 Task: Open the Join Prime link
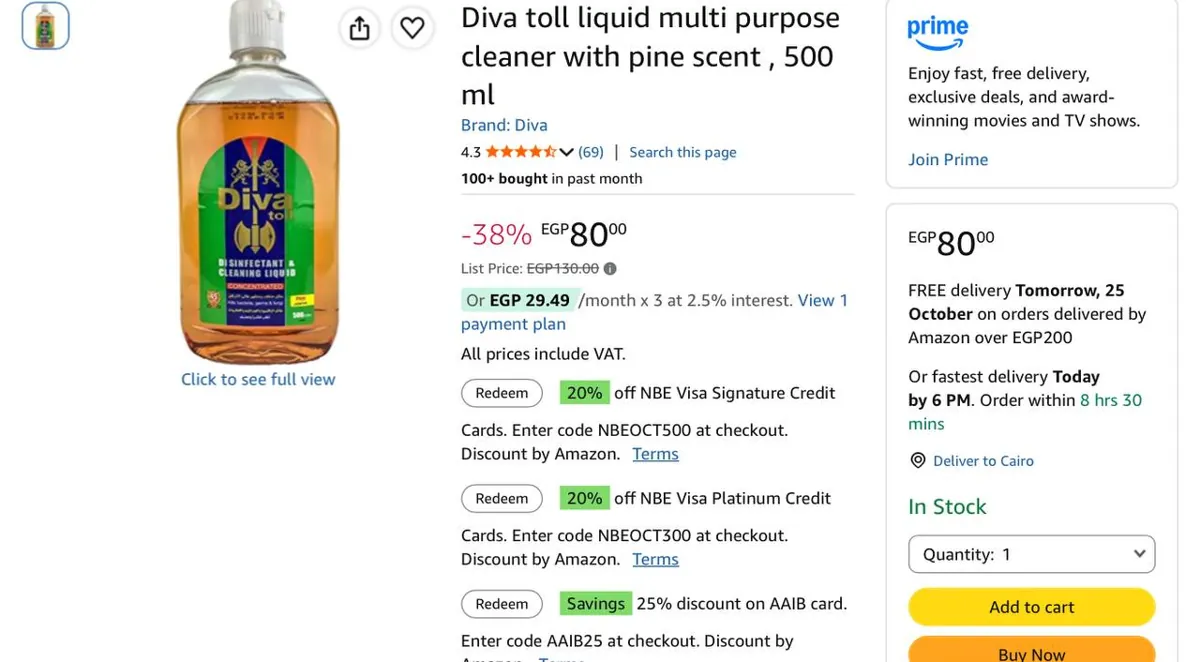coord(948,160)
